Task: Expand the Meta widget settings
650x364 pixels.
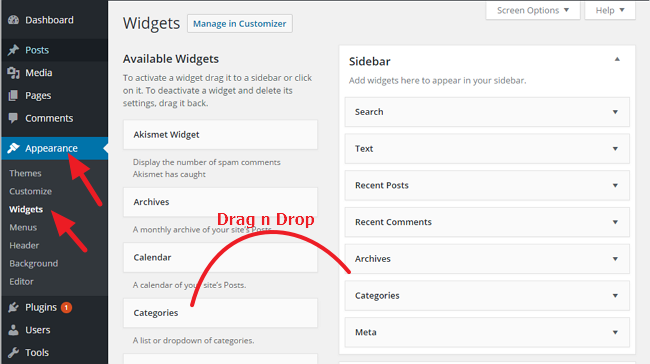Action: [x=615, y=332]
